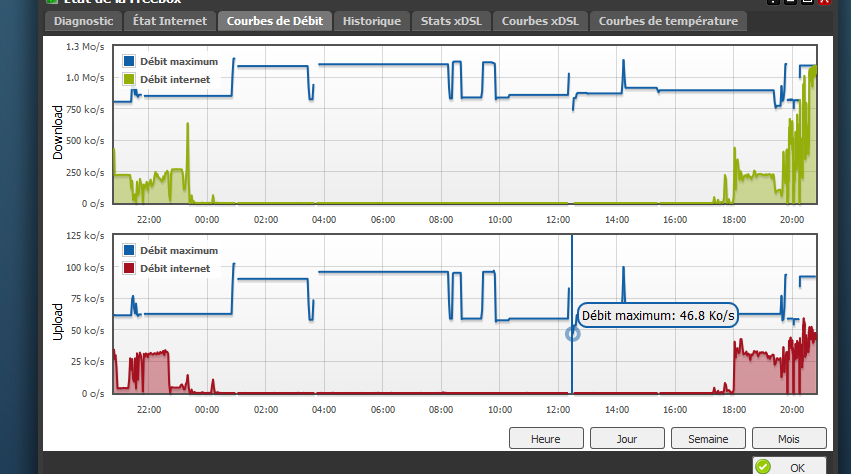Click Débit maximum label in Upload legend
Image resolution: width=851 pixels, height=474 pixels.
[x=179, y=250]
